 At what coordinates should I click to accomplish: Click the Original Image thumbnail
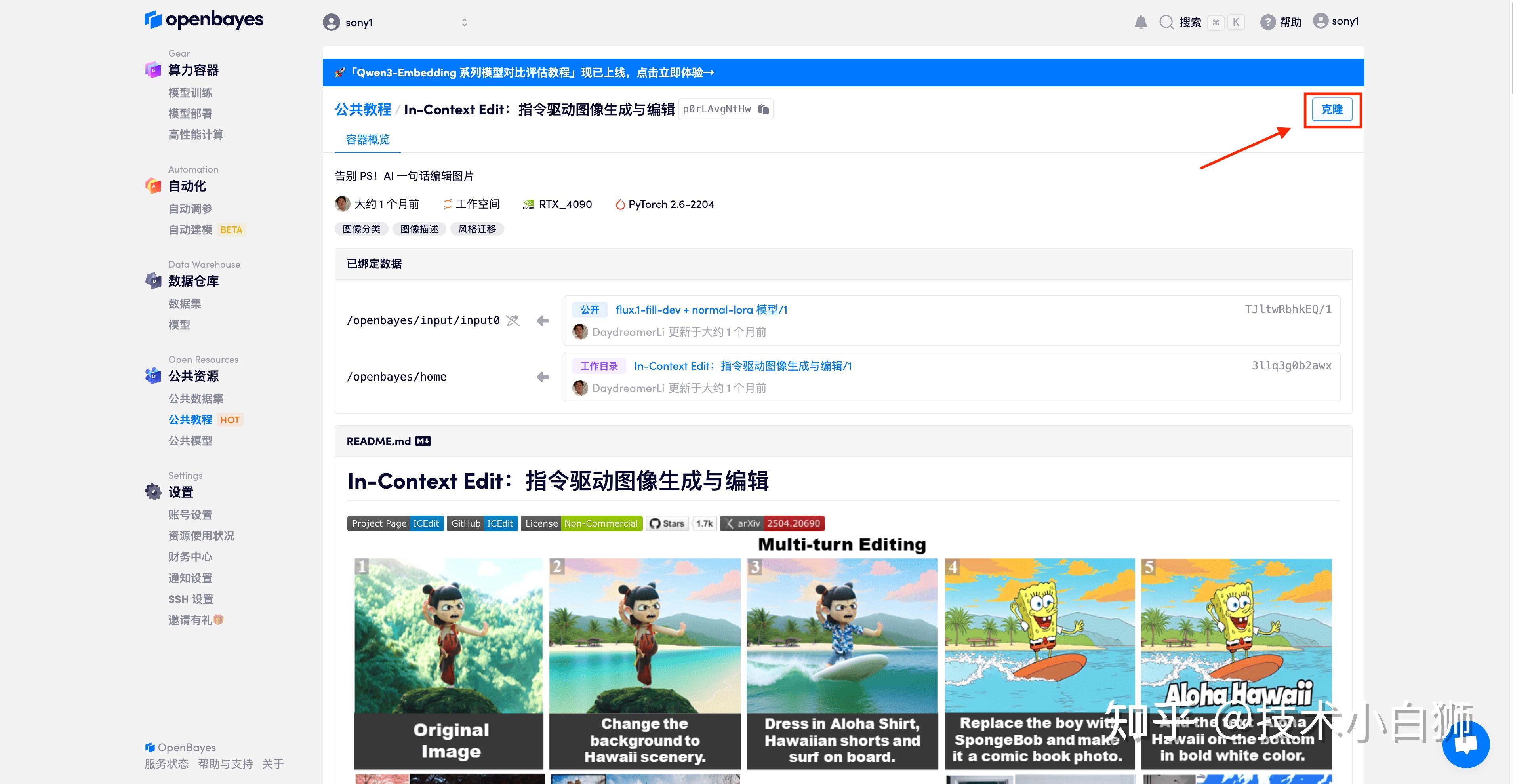pyautogui.click(x=449, y=664)
